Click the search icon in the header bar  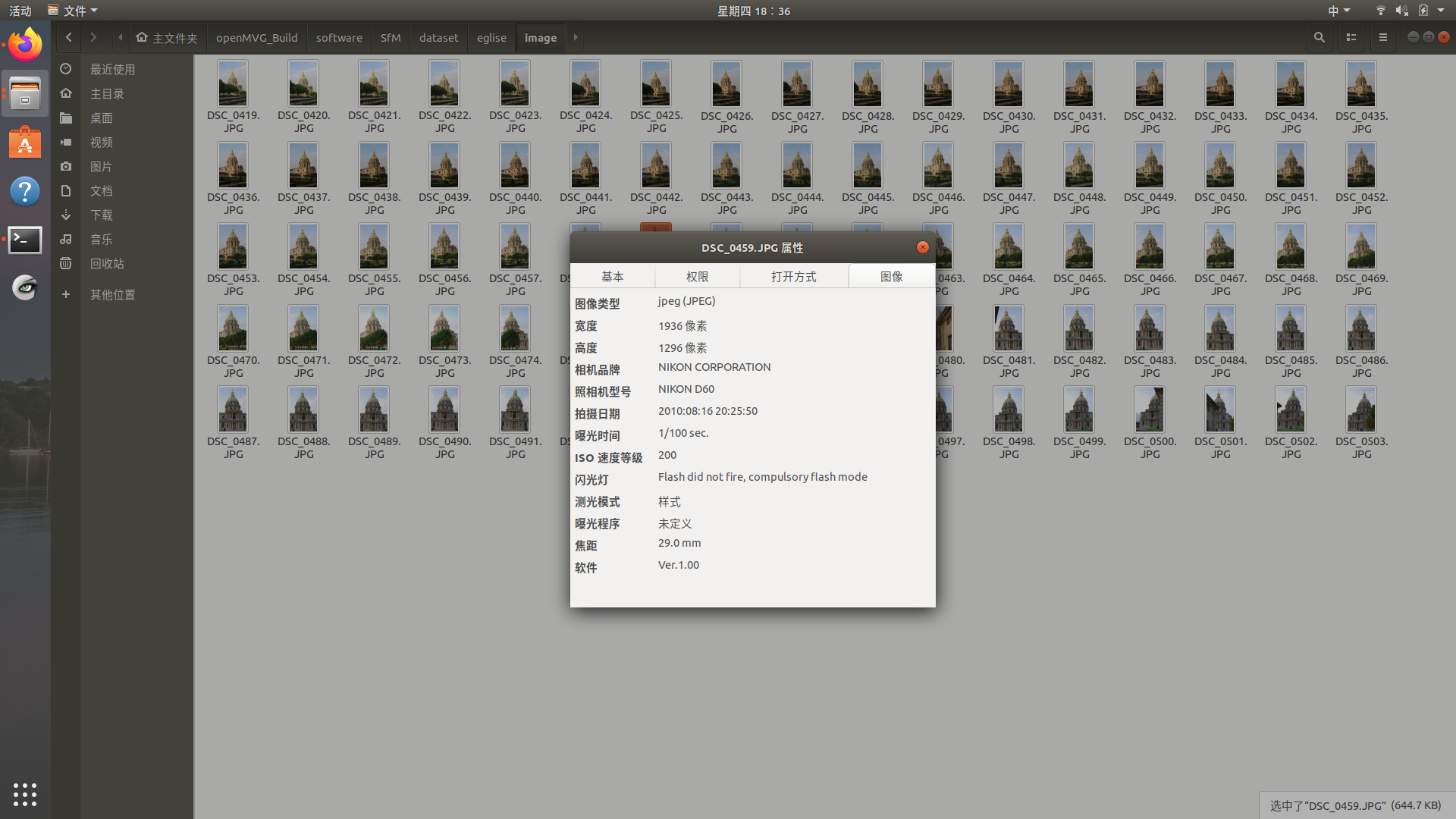[1319, 37]
